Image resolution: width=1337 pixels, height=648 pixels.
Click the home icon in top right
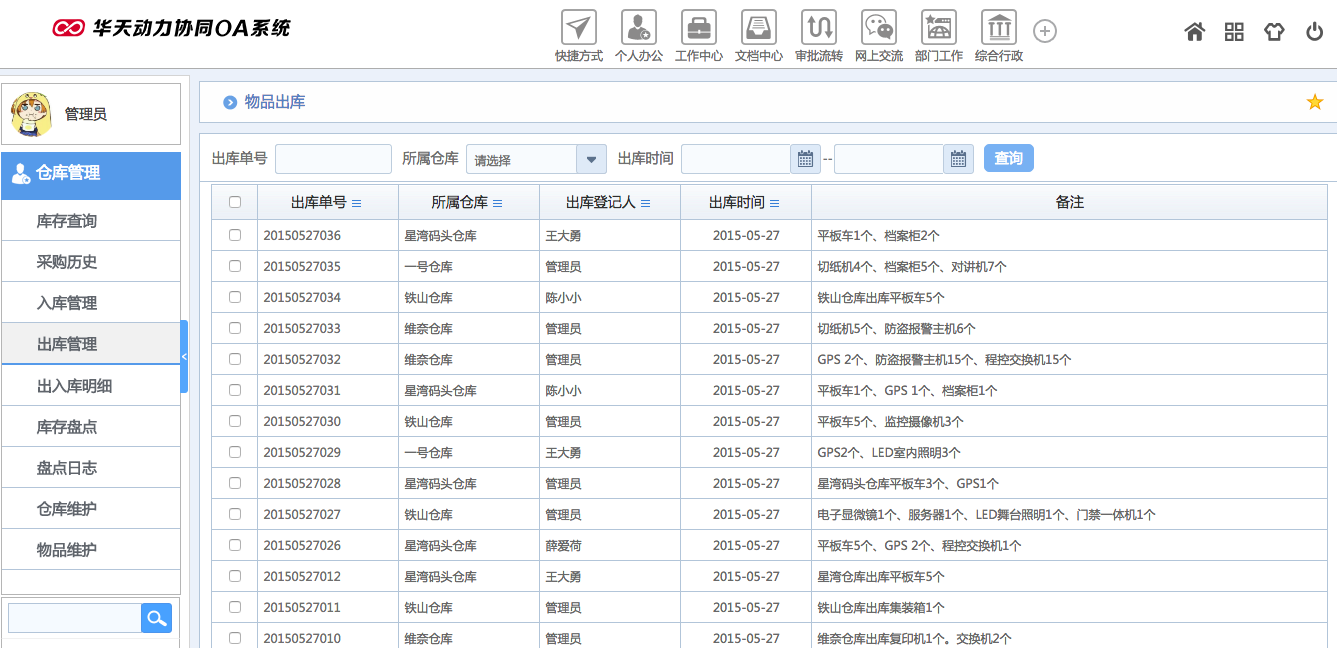(1195, 32)
